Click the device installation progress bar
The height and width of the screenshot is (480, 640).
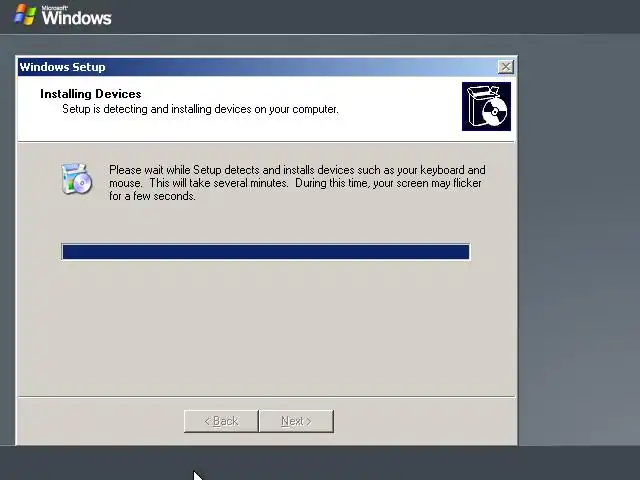coord(265,251)
